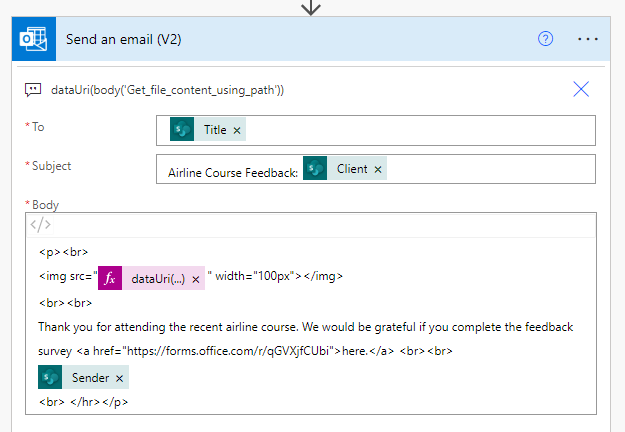Click the SharePoint icon on Title token
The height and width of the screenshot is (432, 625).
point(181,130)
